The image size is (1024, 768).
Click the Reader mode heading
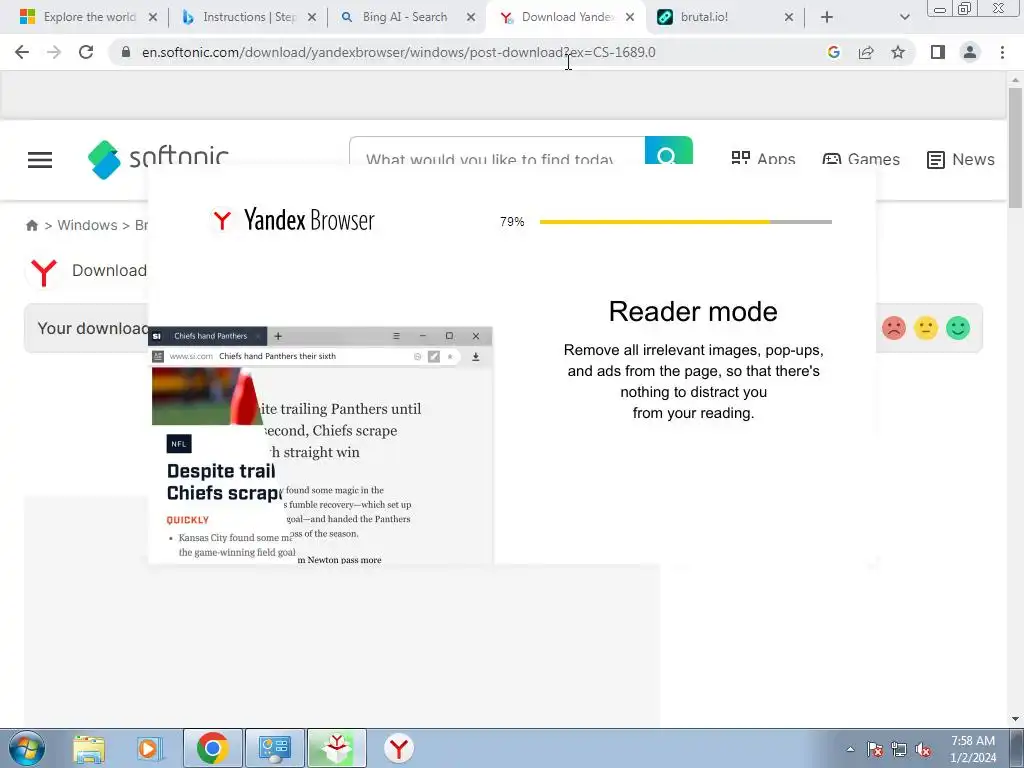[693, 312]
